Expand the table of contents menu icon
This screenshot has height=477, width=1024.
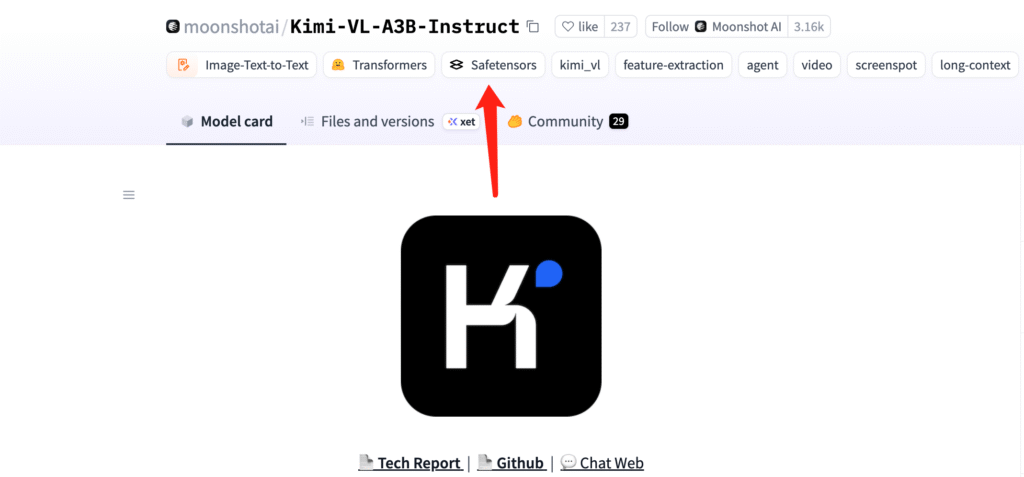[129, 195]
